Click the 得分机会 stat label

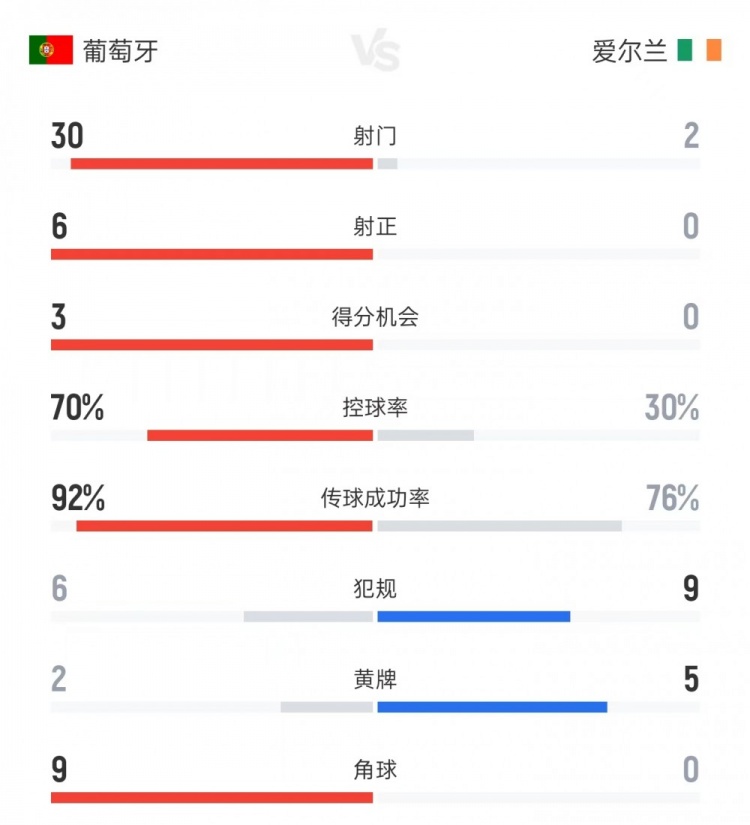pyautogui.click(x=375, y=318)
